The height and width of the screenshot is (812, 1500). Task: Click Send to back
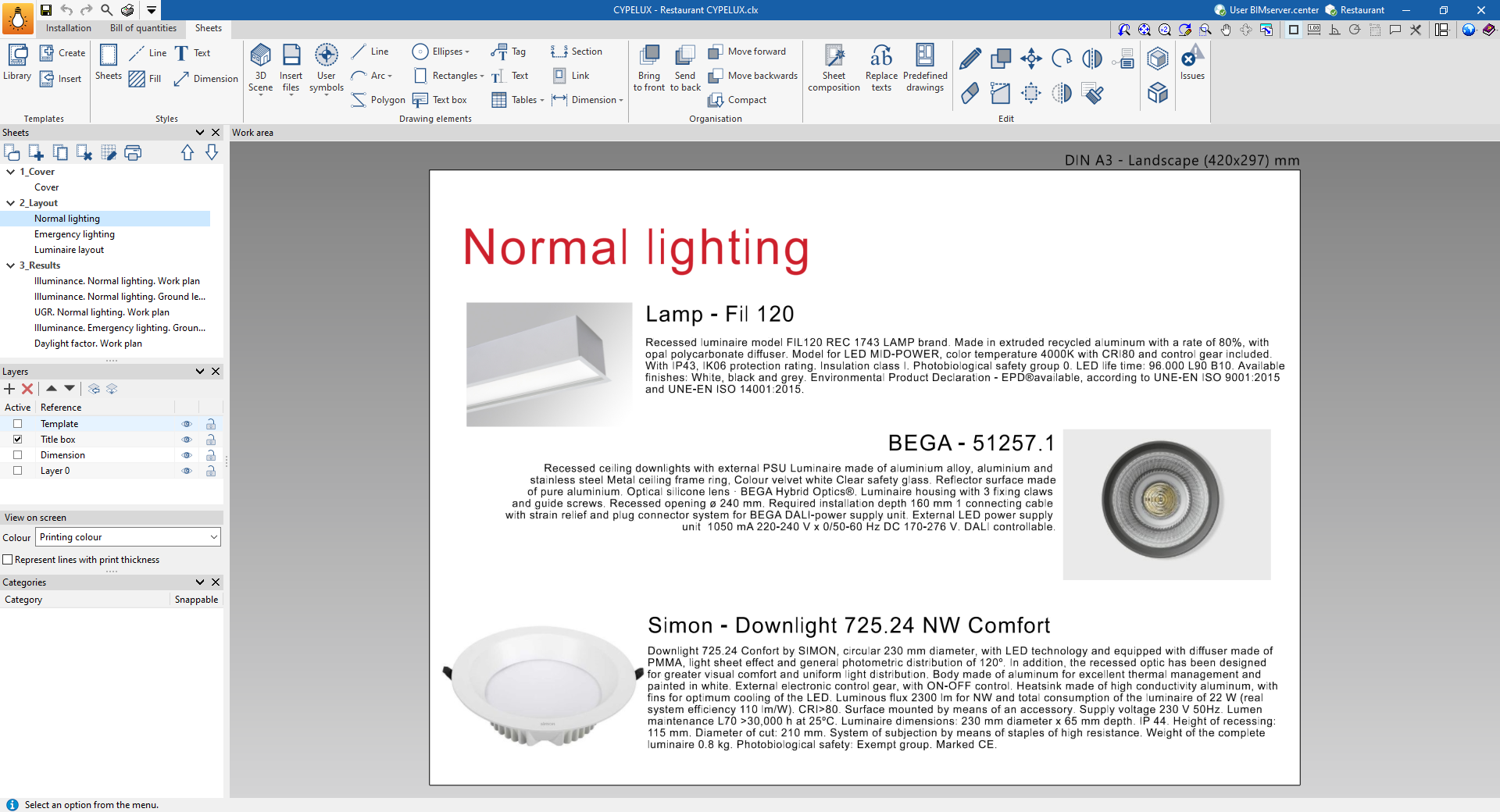click(x=685, y=68)
